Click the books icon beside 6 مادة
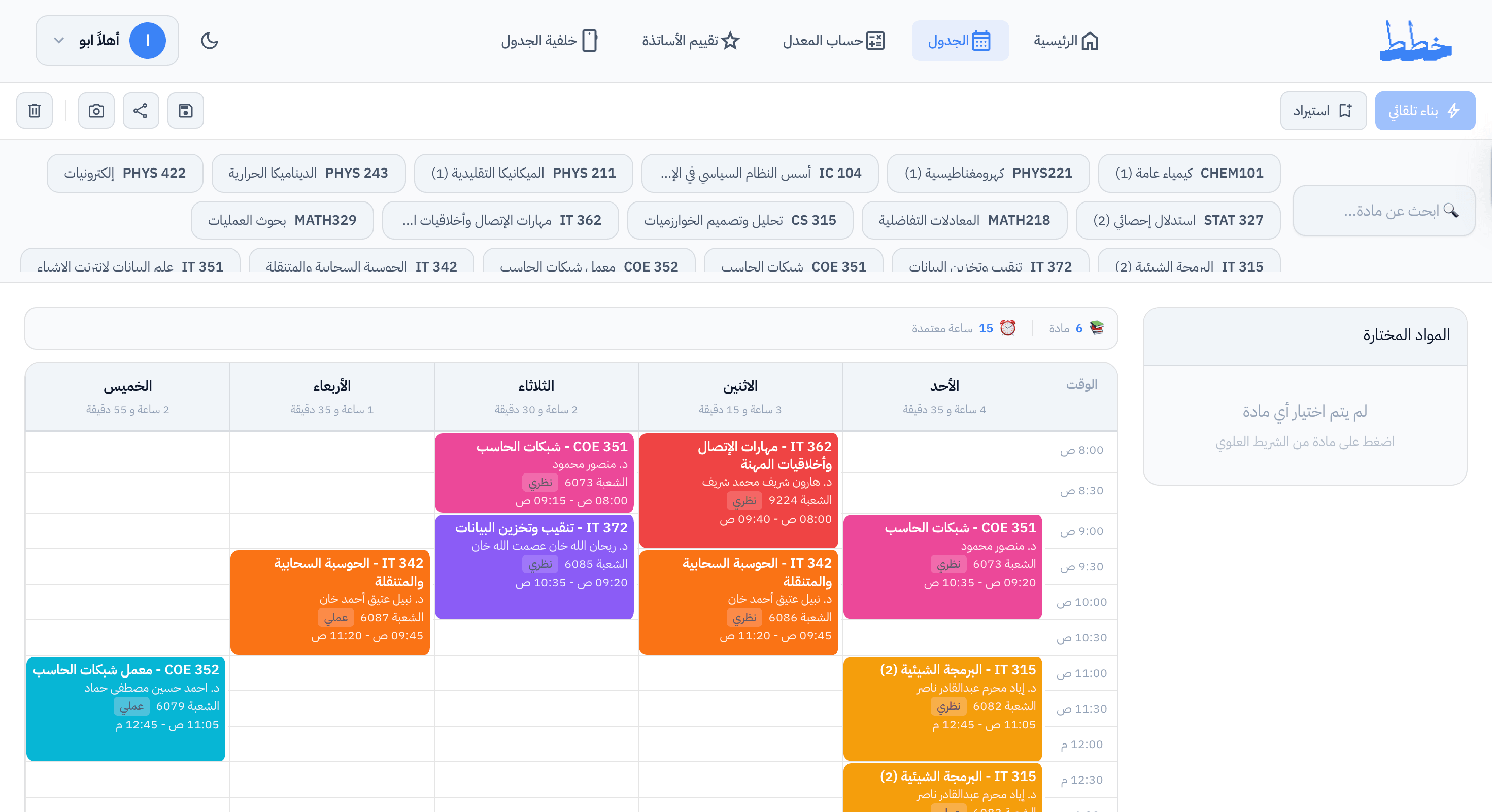This screenshot has height=812, width=1492. coord(1096,328)
